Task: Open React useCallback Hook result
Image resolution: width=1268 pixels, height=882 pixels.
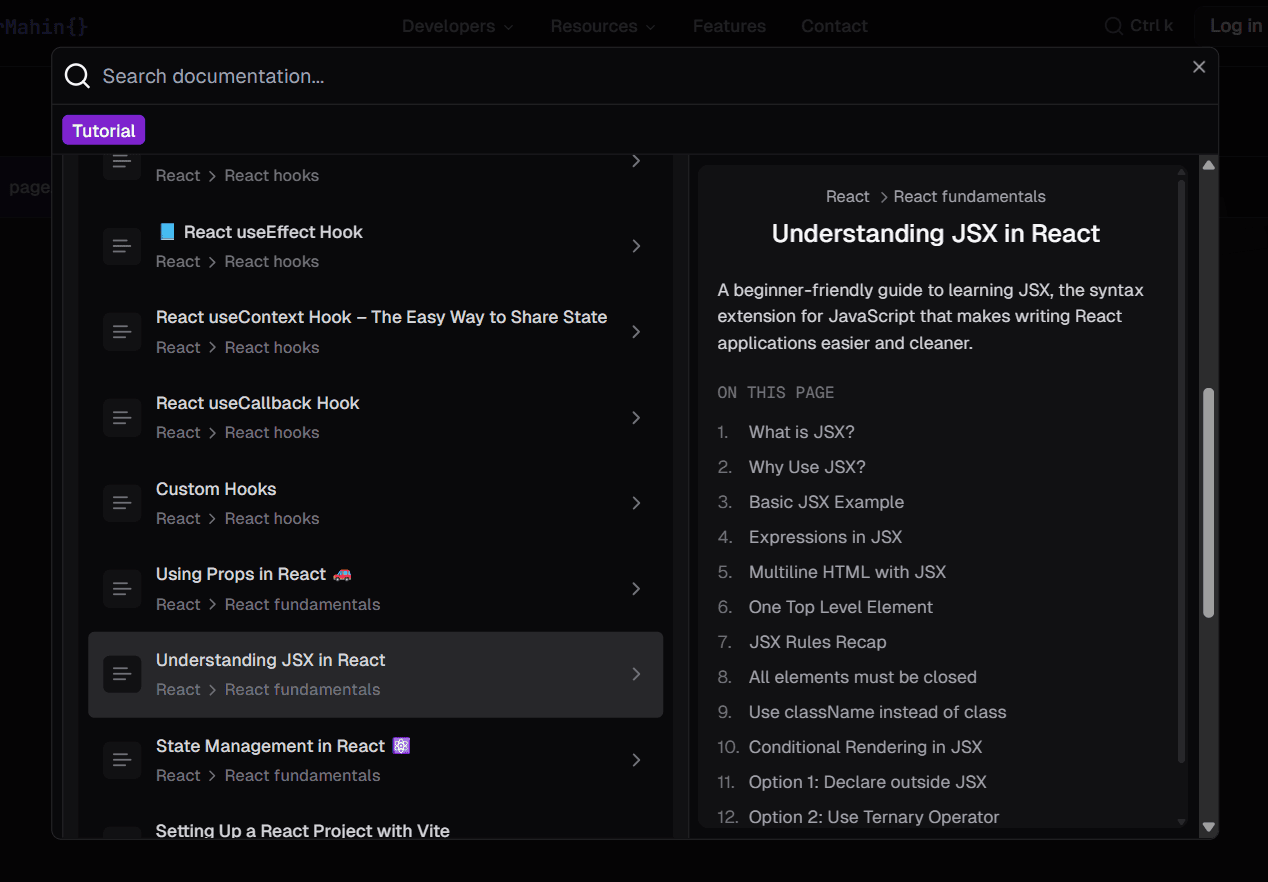Action: pyautogui.click(x=375, y=417)
